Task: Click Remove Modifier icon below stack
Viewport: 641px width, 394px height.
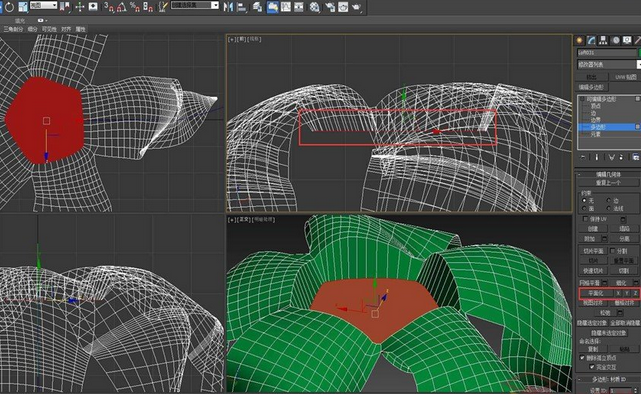Action: coord(621,157)
